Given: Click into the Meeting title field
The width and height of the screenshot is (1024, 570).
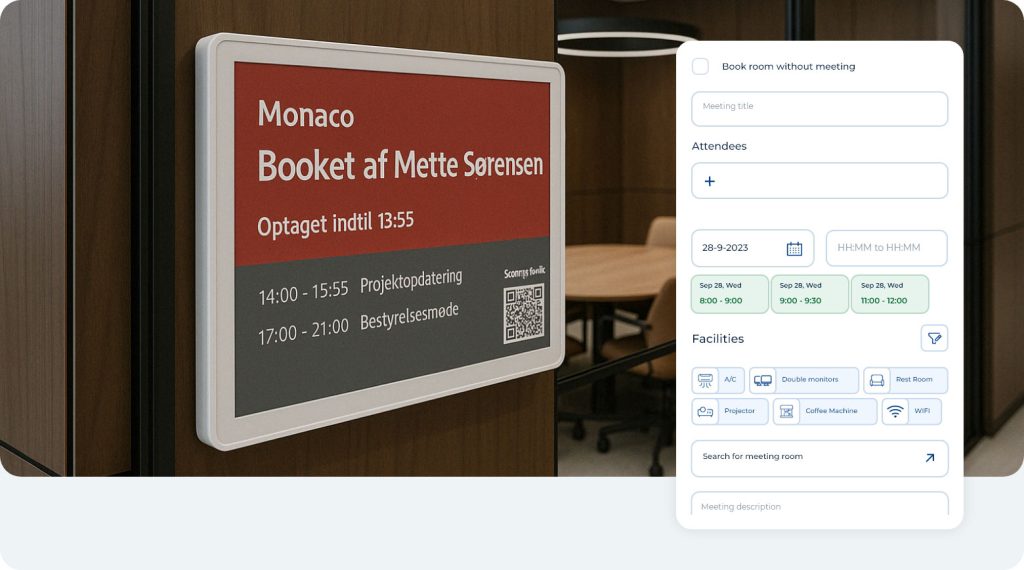Looking at the screenshot, I should pyautogui.click(x=820, y=108).
